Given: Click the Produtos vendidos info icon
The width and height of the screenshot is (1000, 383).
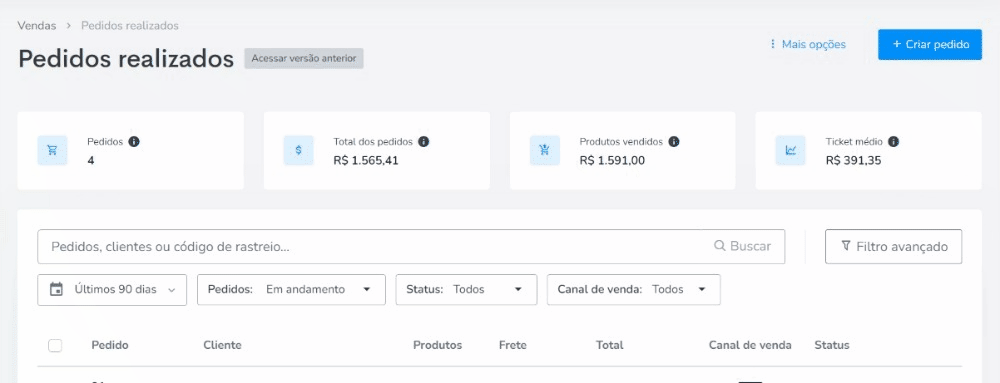Looking at the screenshot, I should 673,141.
